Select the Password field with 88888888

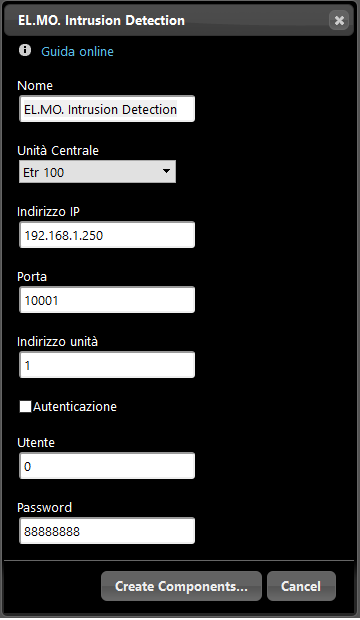click(x=107, y=531)
